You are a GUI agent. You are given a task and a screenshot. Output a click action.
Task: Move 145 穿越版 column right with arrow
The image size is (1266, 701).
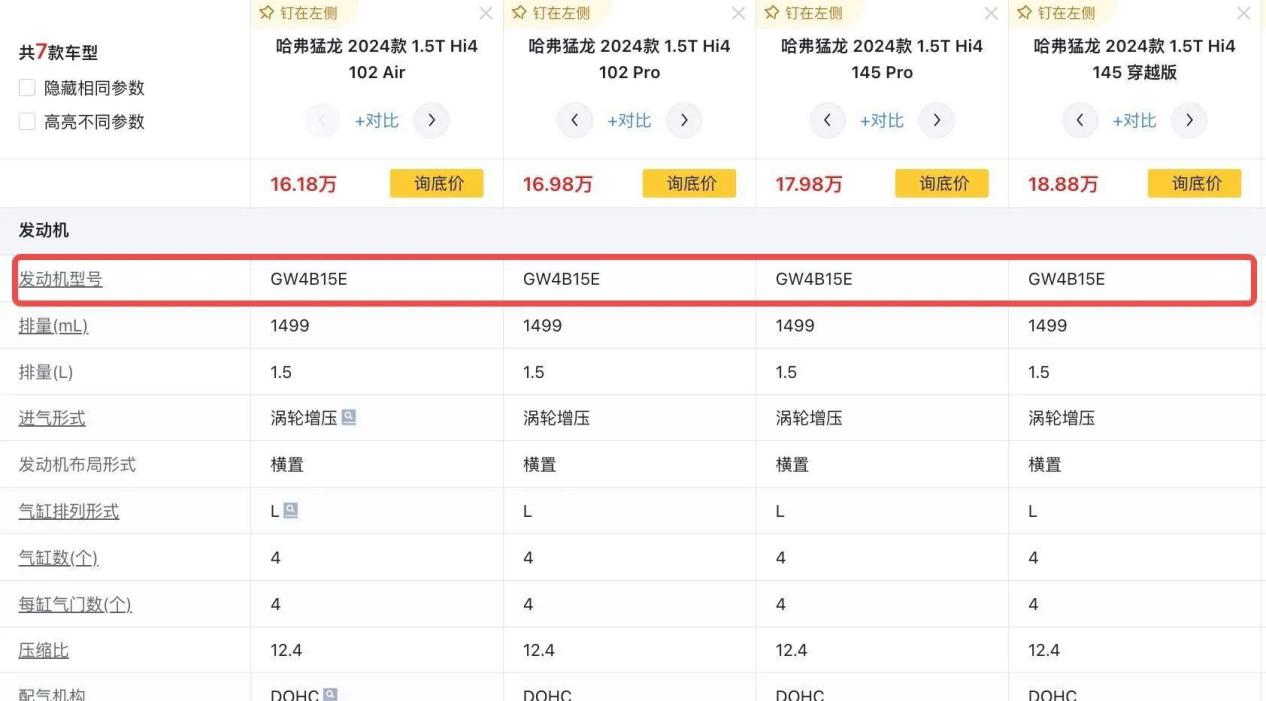[1189, 120]
